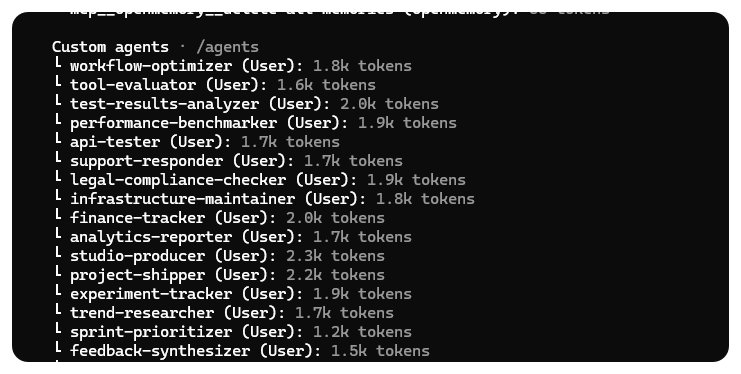Image resolution: width=741 pixels, height=374 pixels.
Task: Select trend-researcher agent line
Action: pyautogui.click(x=223, y=313)
